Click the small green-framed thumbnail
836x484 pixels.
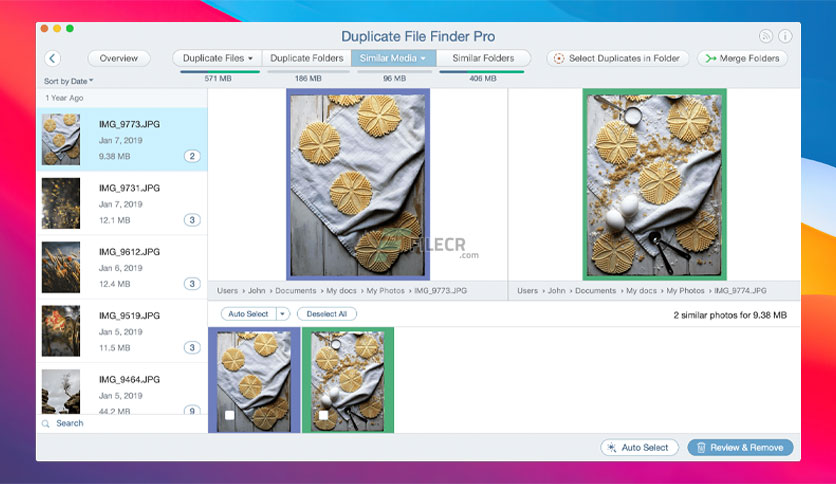(x=348, y=380)
